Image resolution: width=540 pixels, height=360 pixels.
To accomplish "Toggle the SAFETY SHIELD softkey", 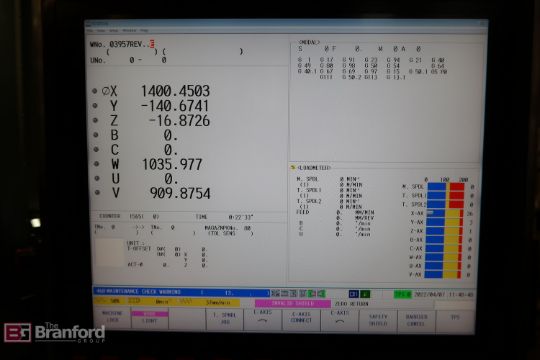I will [378, 320].
